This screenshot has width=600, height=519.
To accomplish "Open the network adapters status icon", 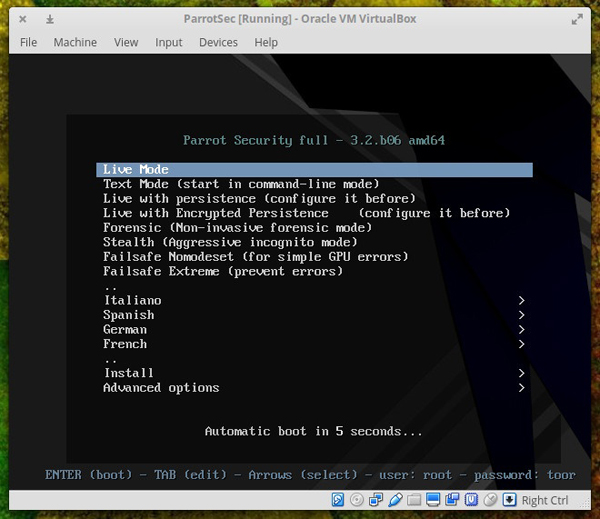I will [376, 500].
